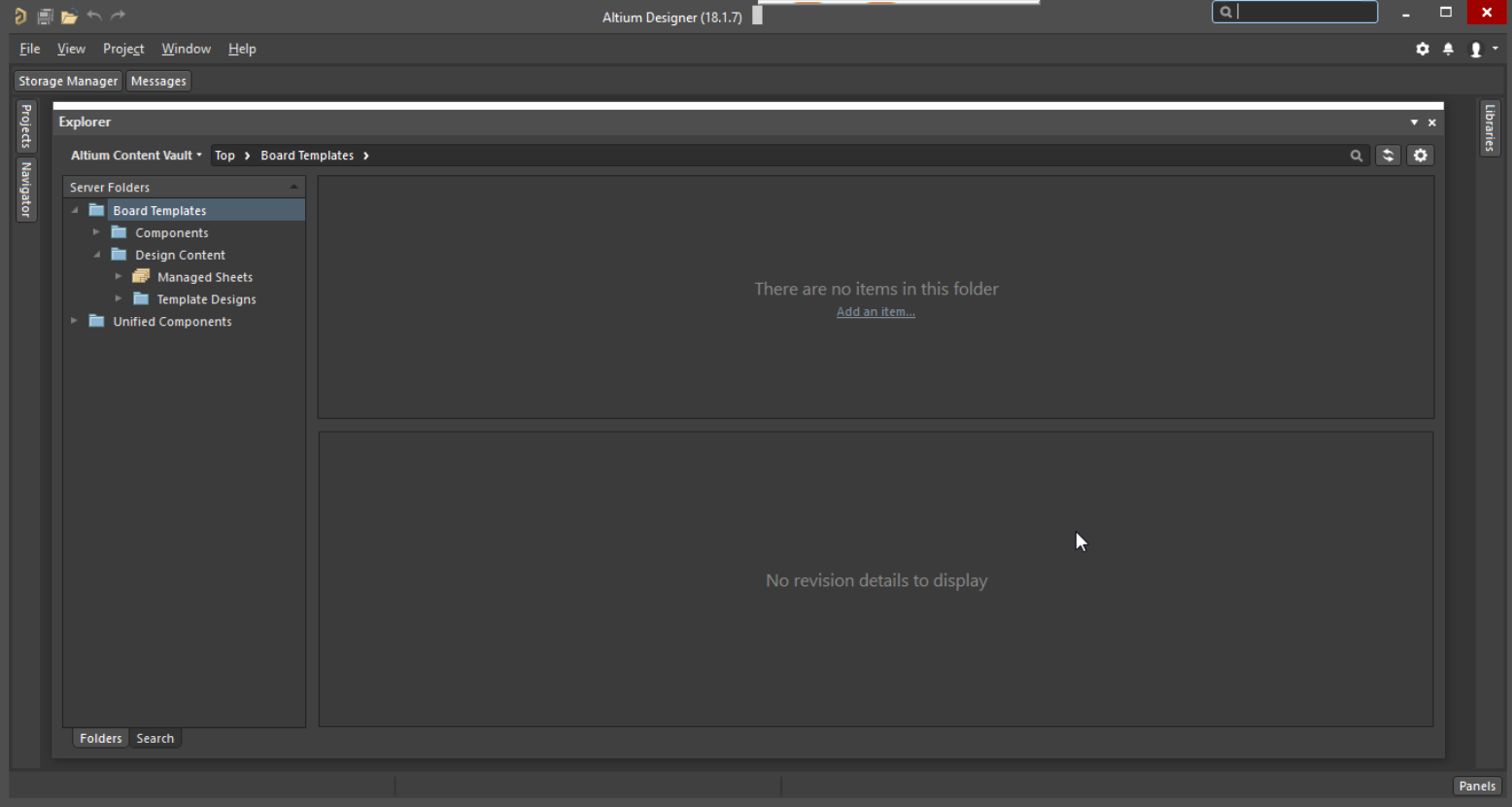Screen dimensions: 1512x807
Task: Open the Navigator side panel tab
Action: click(26, 190)
